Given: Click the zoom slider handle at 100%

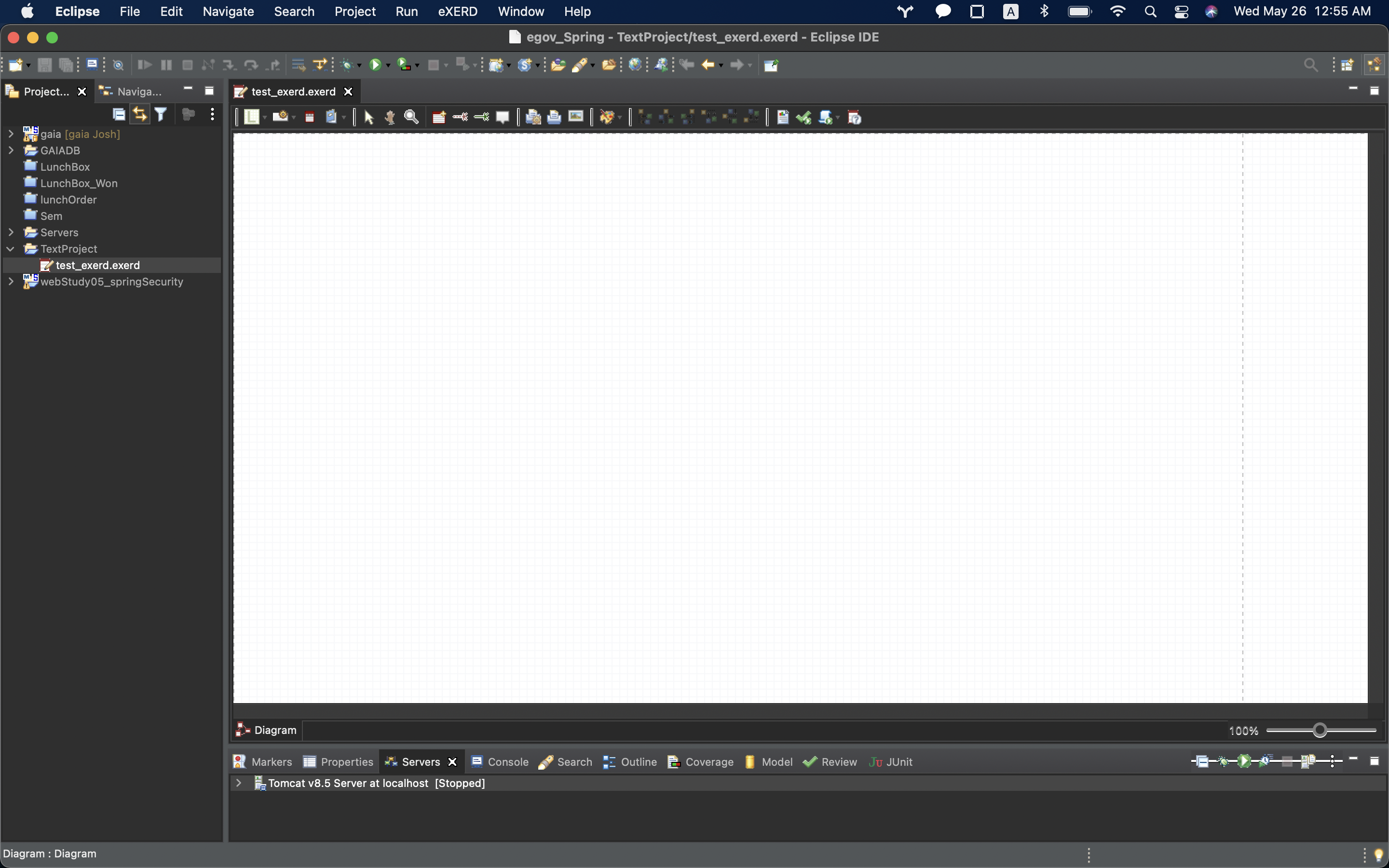Looking at the screenshot, I should click(x=1320, y=730).
